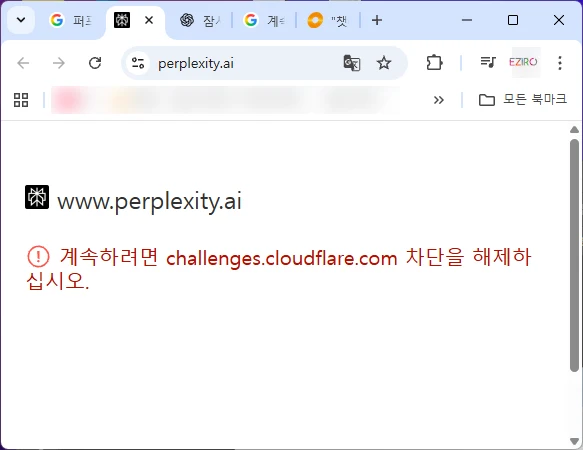Open Chrome three-dot menu
Image resolution: width=583 pixels, height=450 pixels.
point(560,63)
